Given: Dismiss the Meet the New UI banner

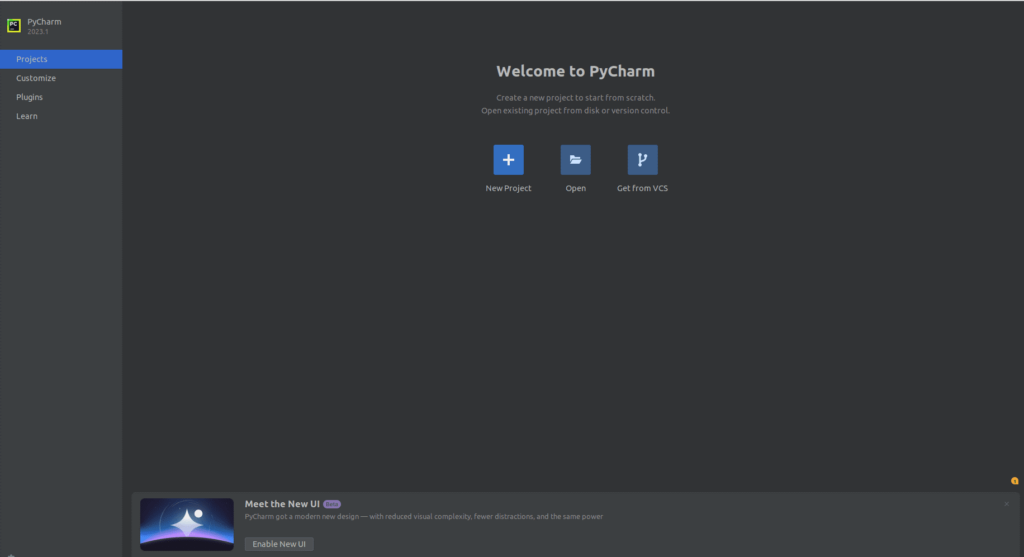Looking at the screenshot, I should [x=1006, y=504].
